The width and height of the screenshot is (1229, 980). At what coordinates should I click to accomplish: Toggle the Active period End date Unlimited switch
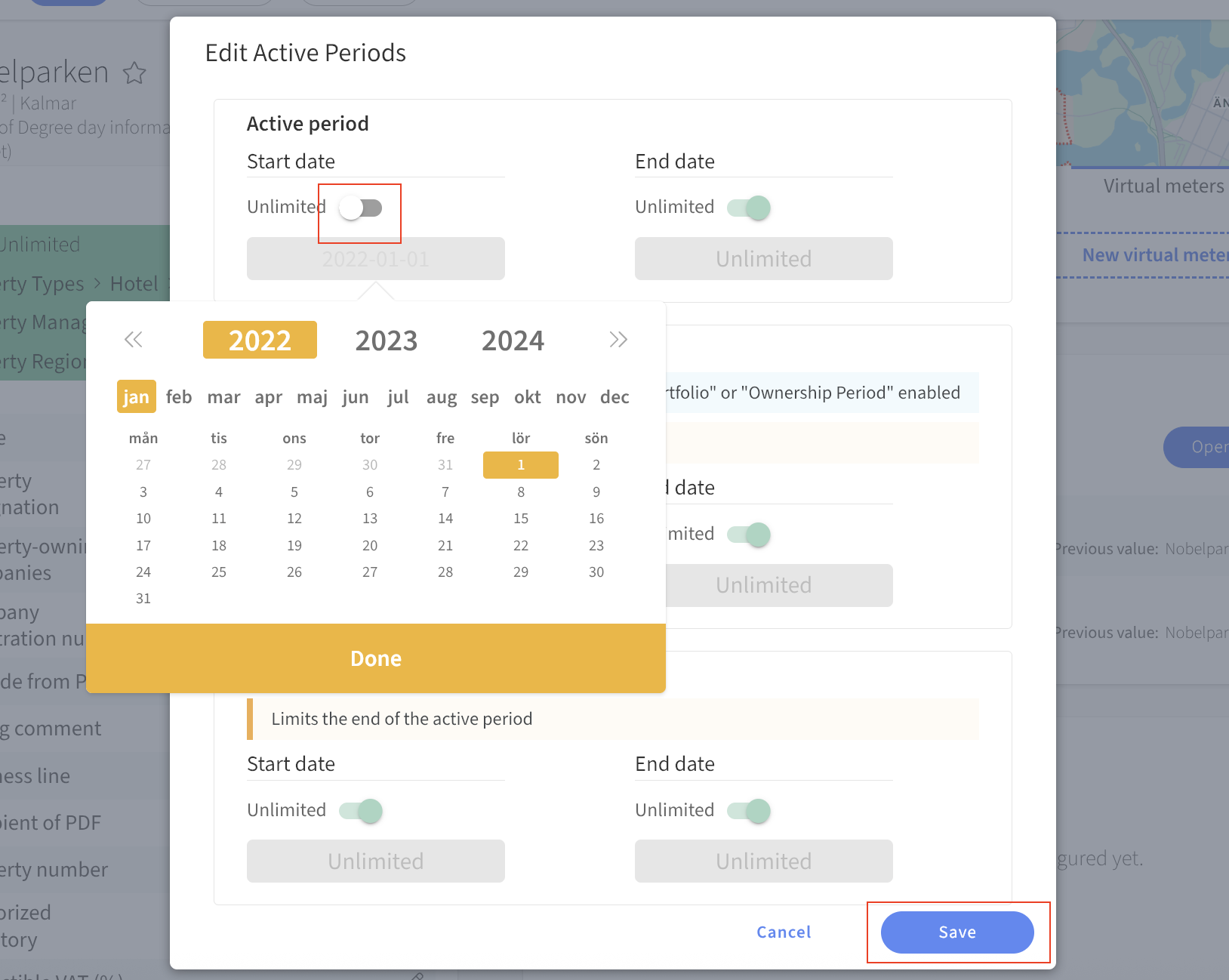click(749, 208)
